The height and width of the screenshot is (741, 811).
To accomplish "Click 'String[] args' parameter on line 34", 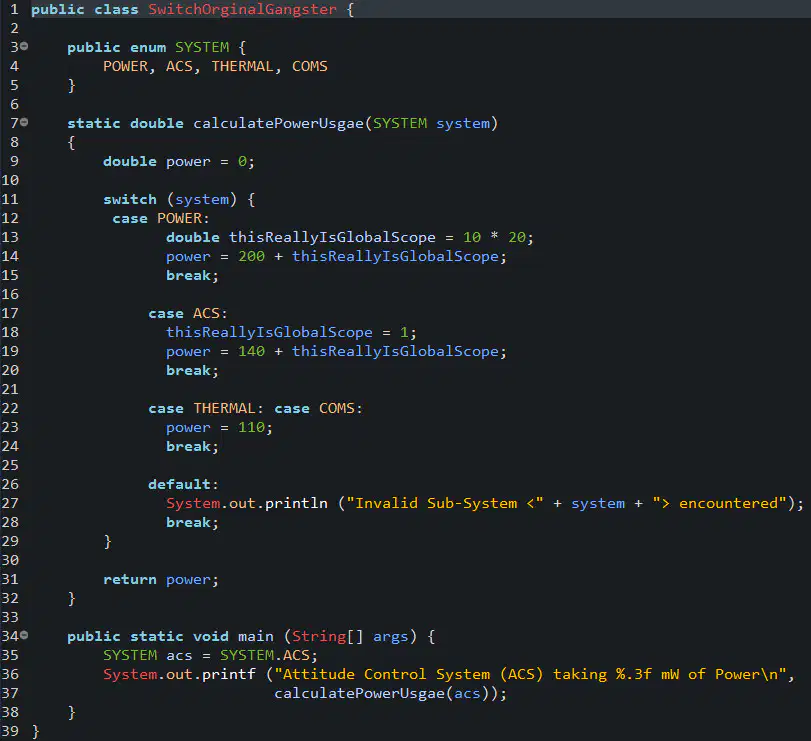I will pos(350,636).
